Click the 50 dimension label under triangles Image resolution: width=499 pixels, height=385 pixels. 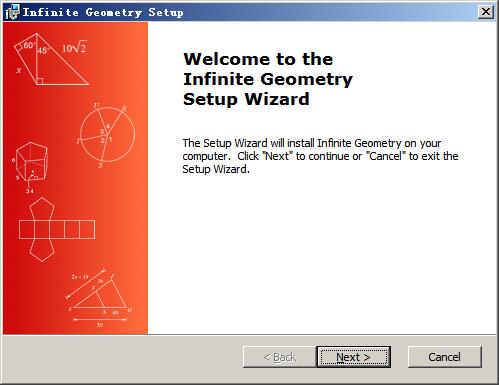click(100, 324)
